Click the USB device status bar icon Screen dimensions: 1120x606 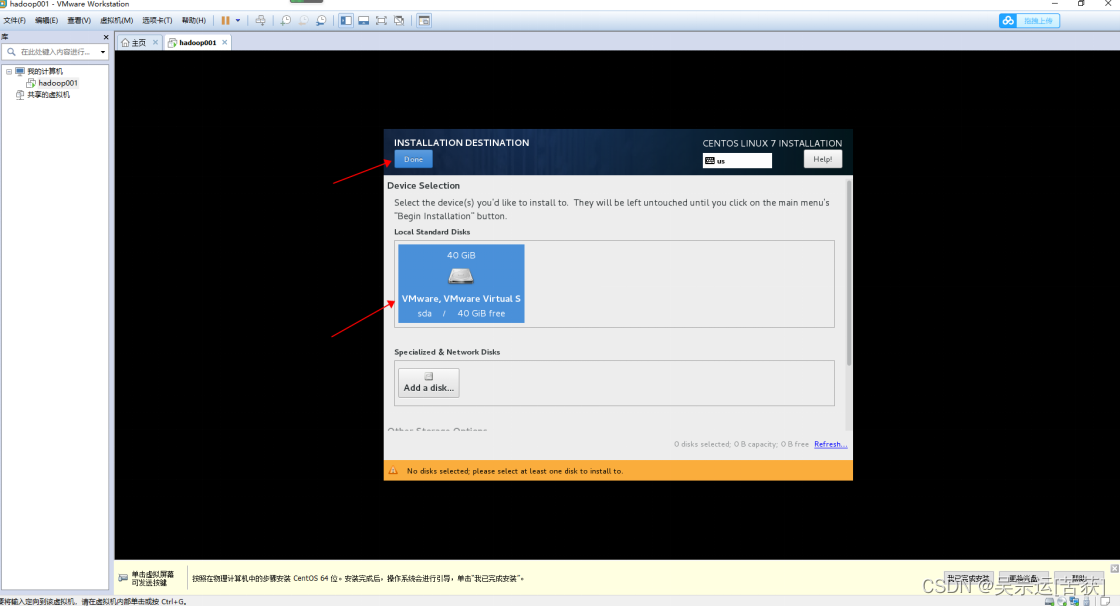1087,602
